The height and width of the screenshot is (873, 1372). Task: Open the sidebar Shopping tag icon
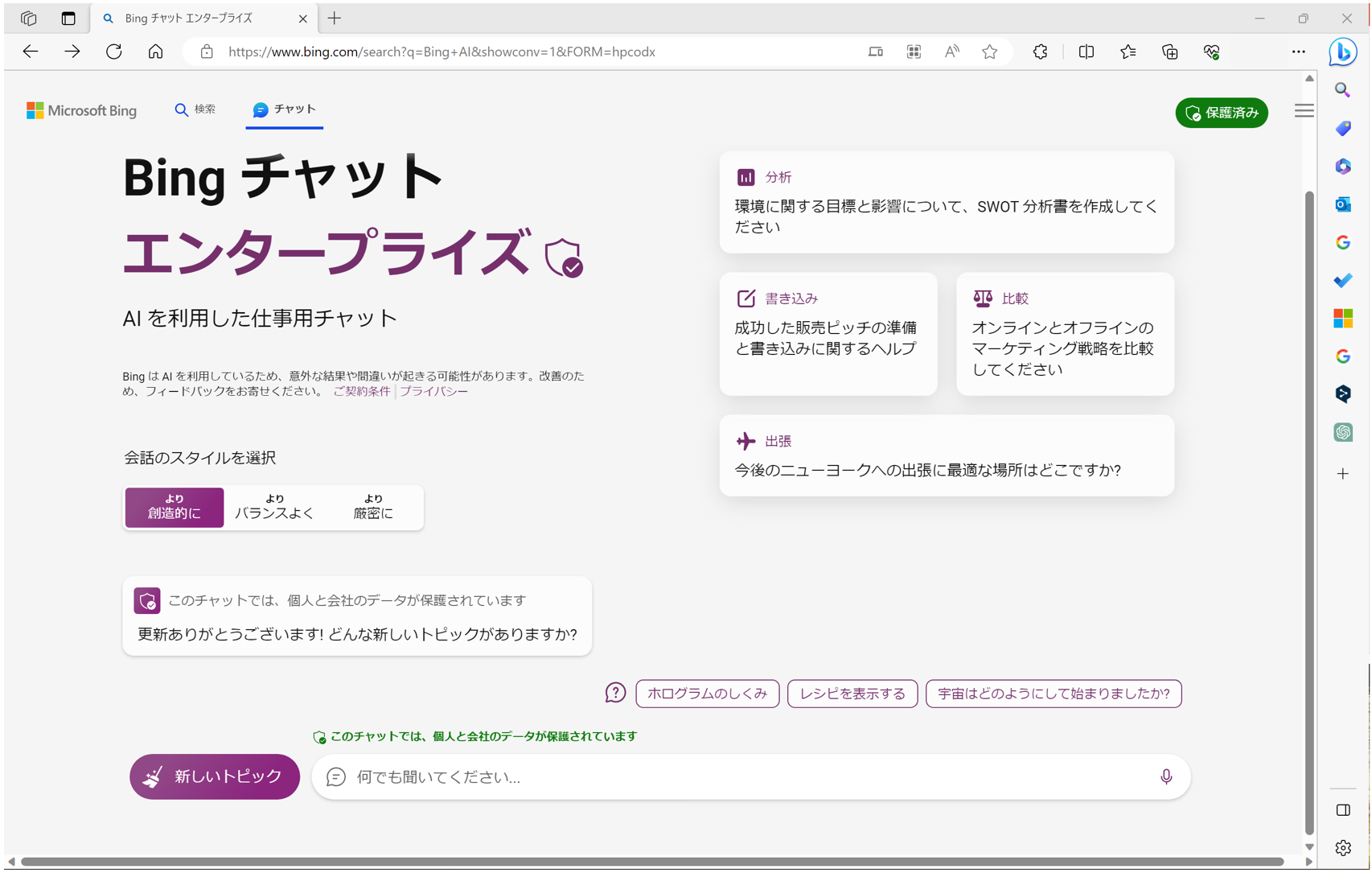point(1342,128)
